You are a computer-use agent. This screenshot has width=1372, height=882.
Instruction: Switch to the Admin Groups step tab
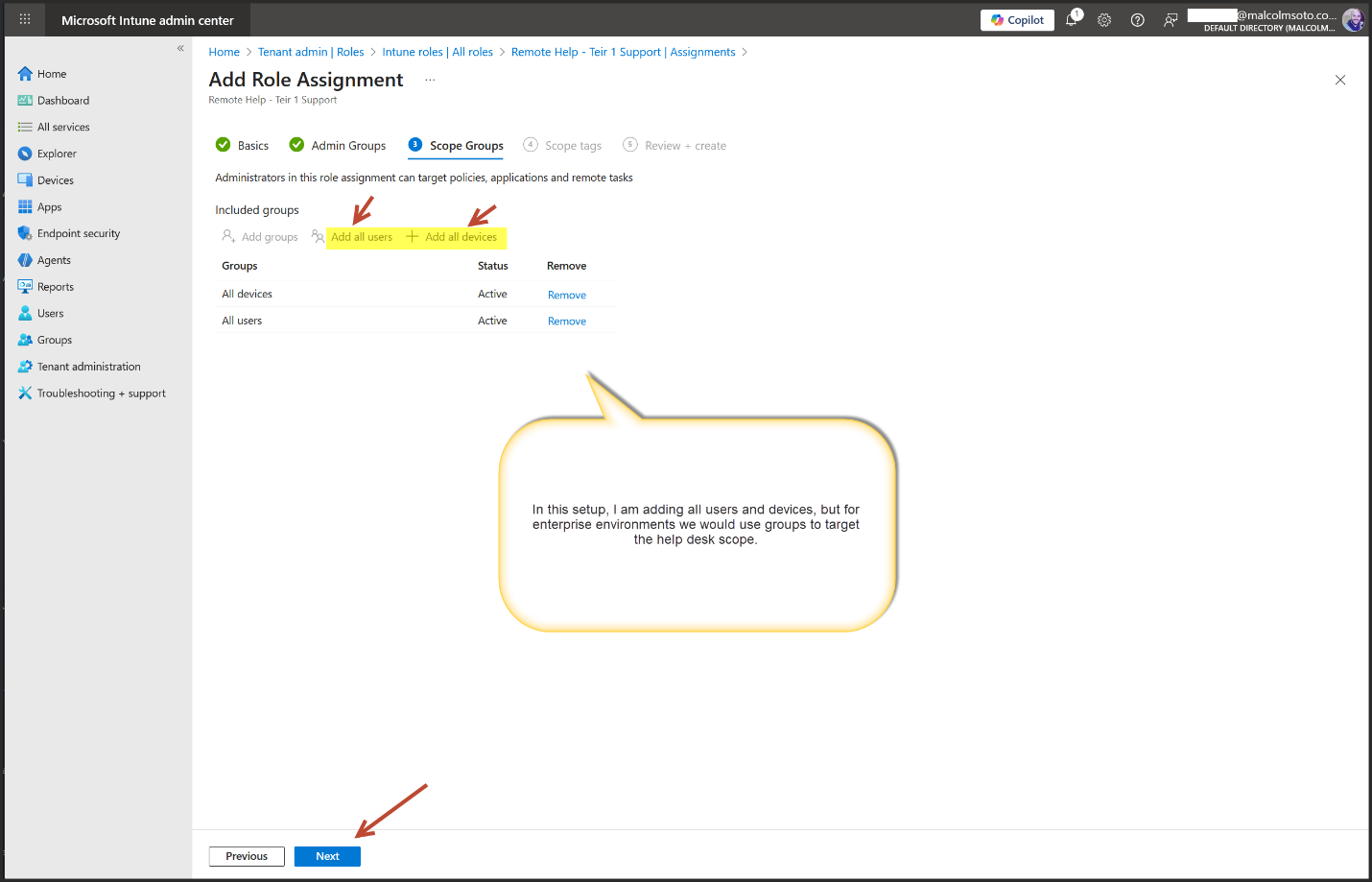tap(347, 146)
